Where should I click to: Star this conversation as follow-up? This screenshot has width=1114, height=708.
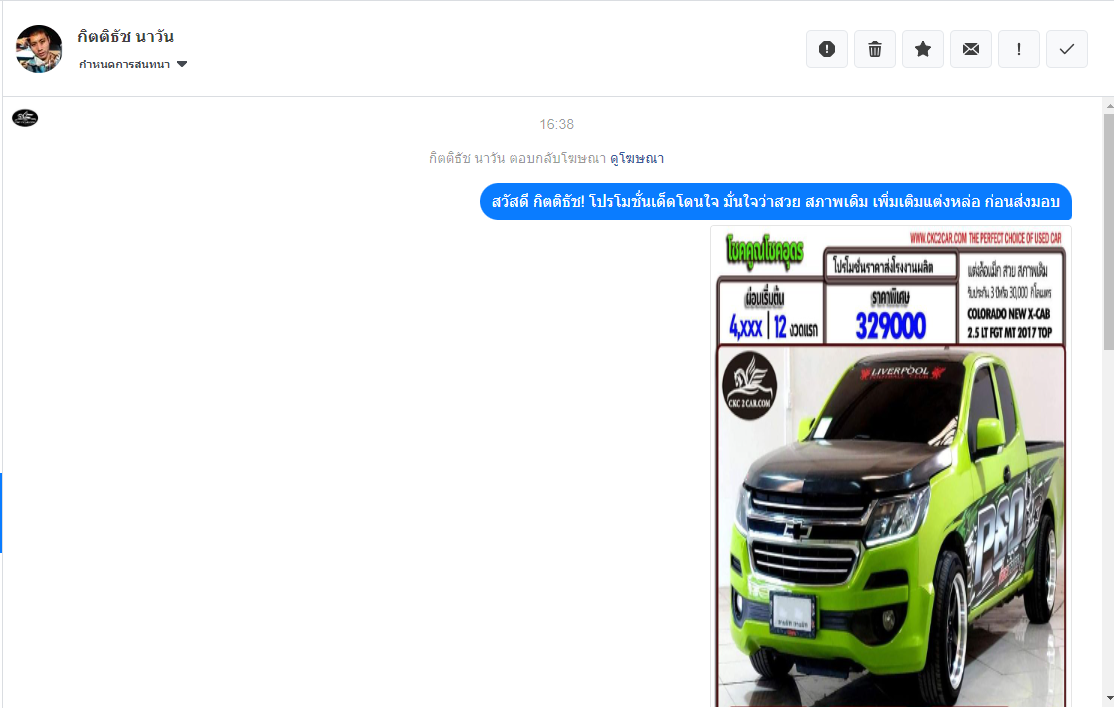click(x=923, y=49)
